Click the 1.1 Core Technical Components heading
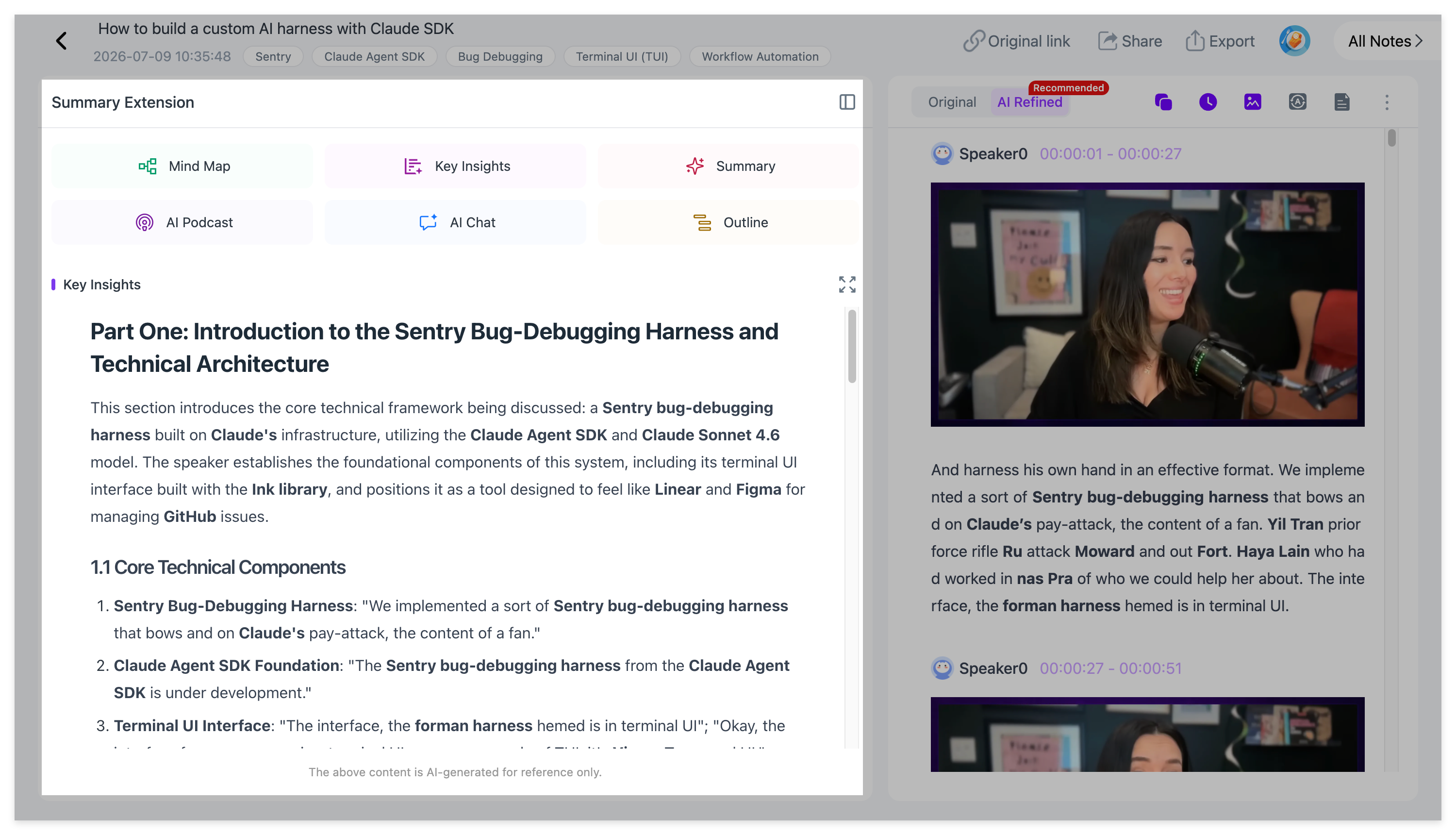Image resolution: width=1456 pixels, height=835 pixels. pyautogui.click(x=218, y=567)
